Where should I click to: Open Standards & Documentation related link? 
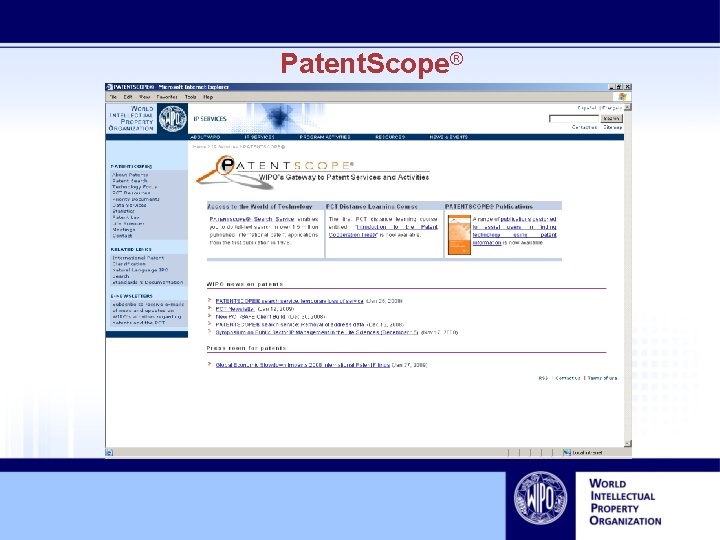pos(148,282)
